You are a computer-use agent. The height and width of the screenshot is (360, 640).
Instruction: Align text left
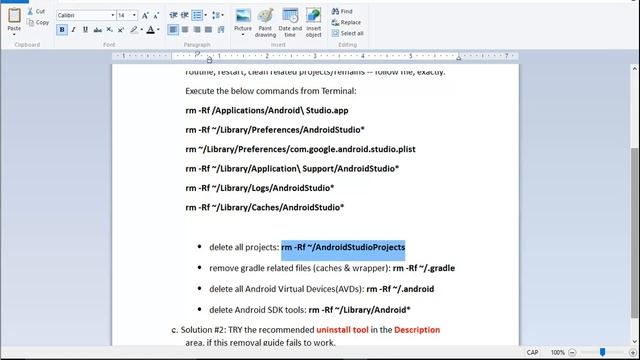(x=173, y=29)
